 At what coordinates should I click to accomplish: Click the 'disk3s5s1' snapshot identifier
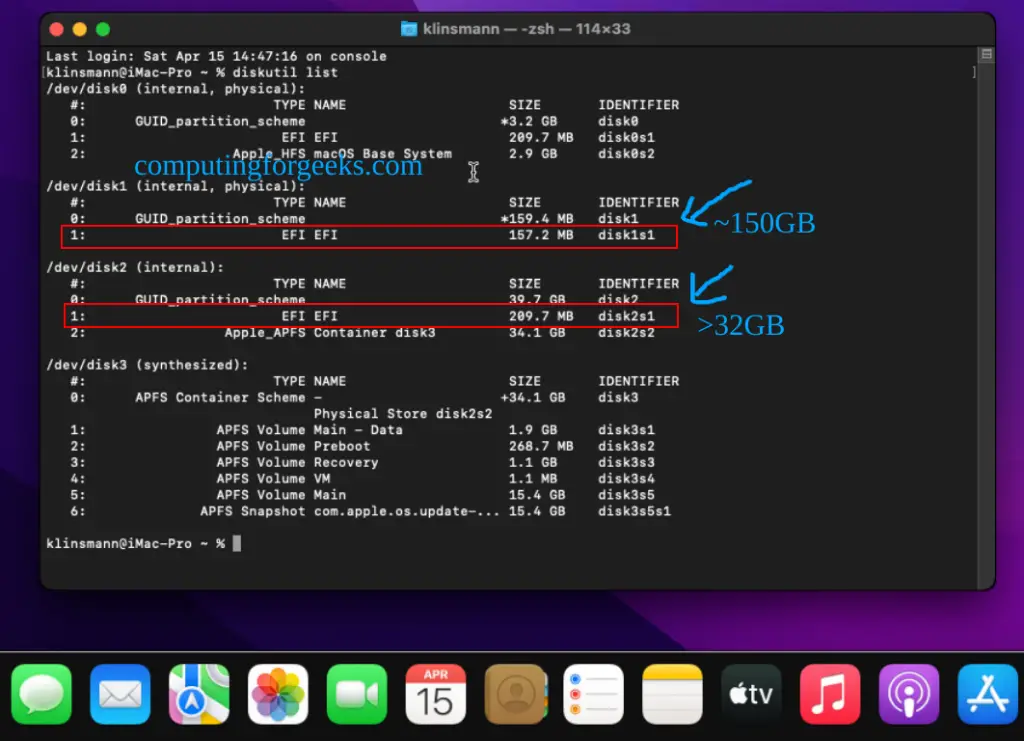(634, 511)
